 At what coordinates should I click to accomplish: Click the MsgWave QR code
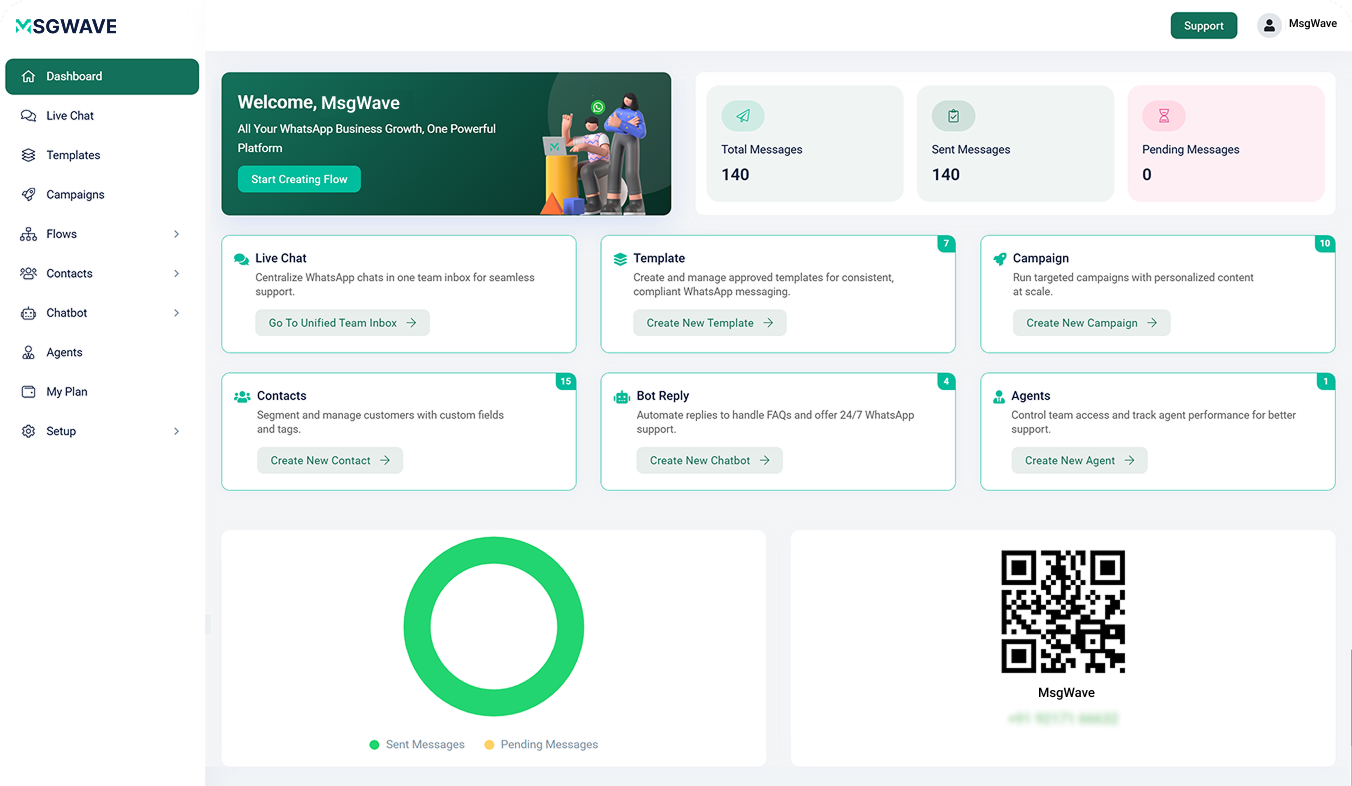(1064, 611)
